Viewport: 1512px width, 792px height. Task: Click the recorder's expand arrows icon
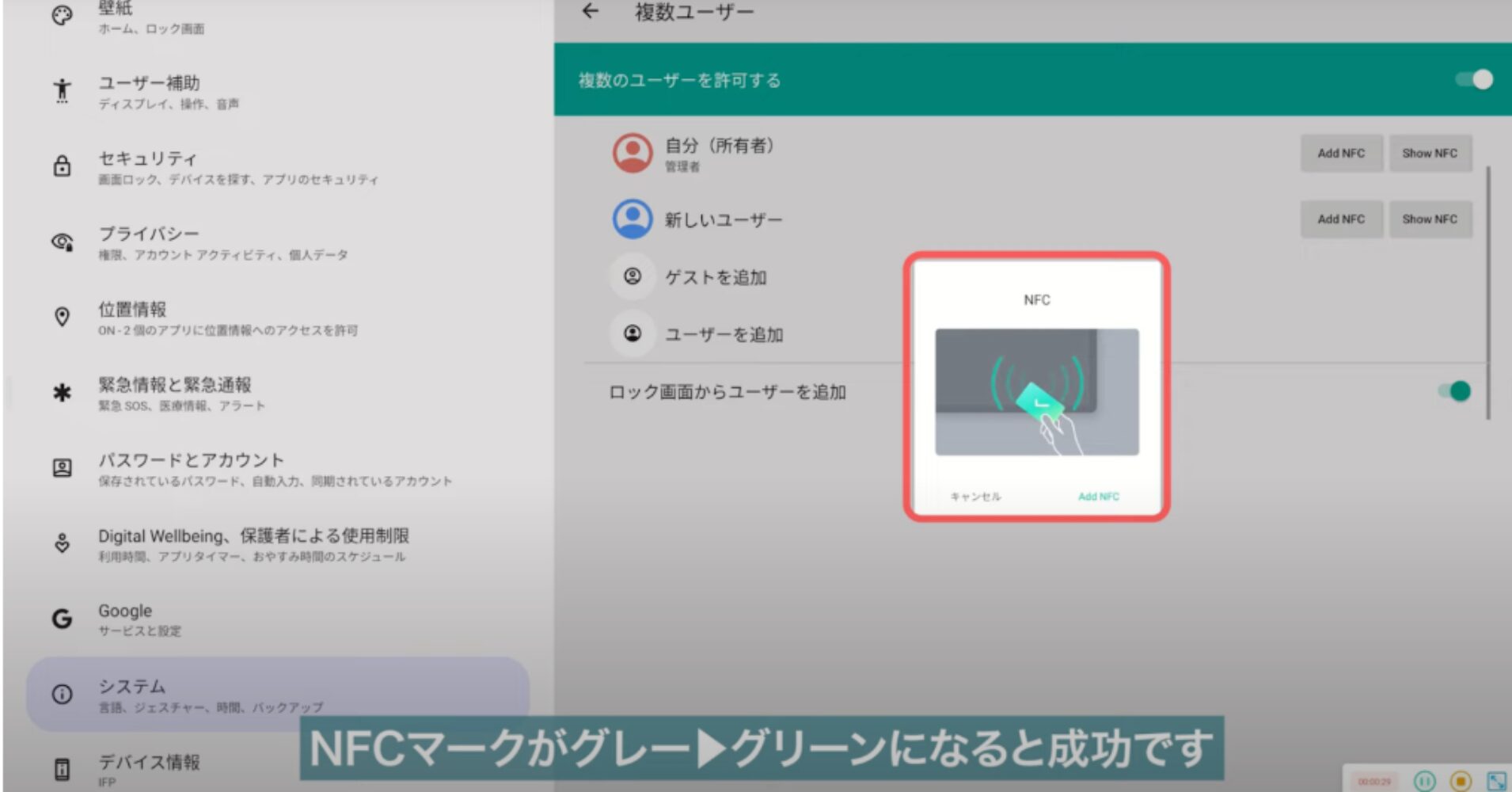1496,781
